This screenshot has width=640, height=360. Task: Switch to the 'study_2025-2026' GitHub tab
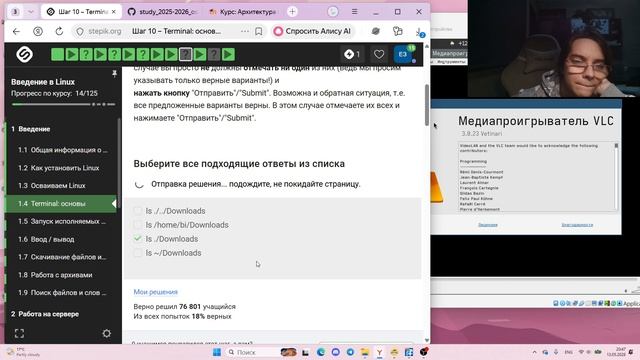pyautogui.click(x=163, y=12)
